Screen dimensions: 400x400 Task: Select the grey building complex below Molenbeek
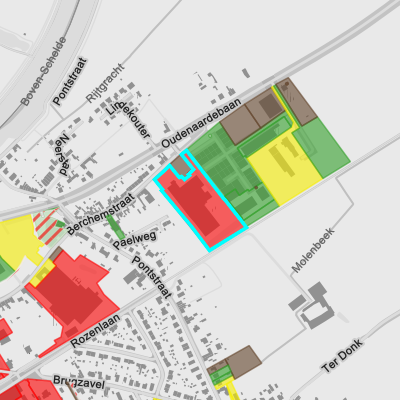[312, 305]
